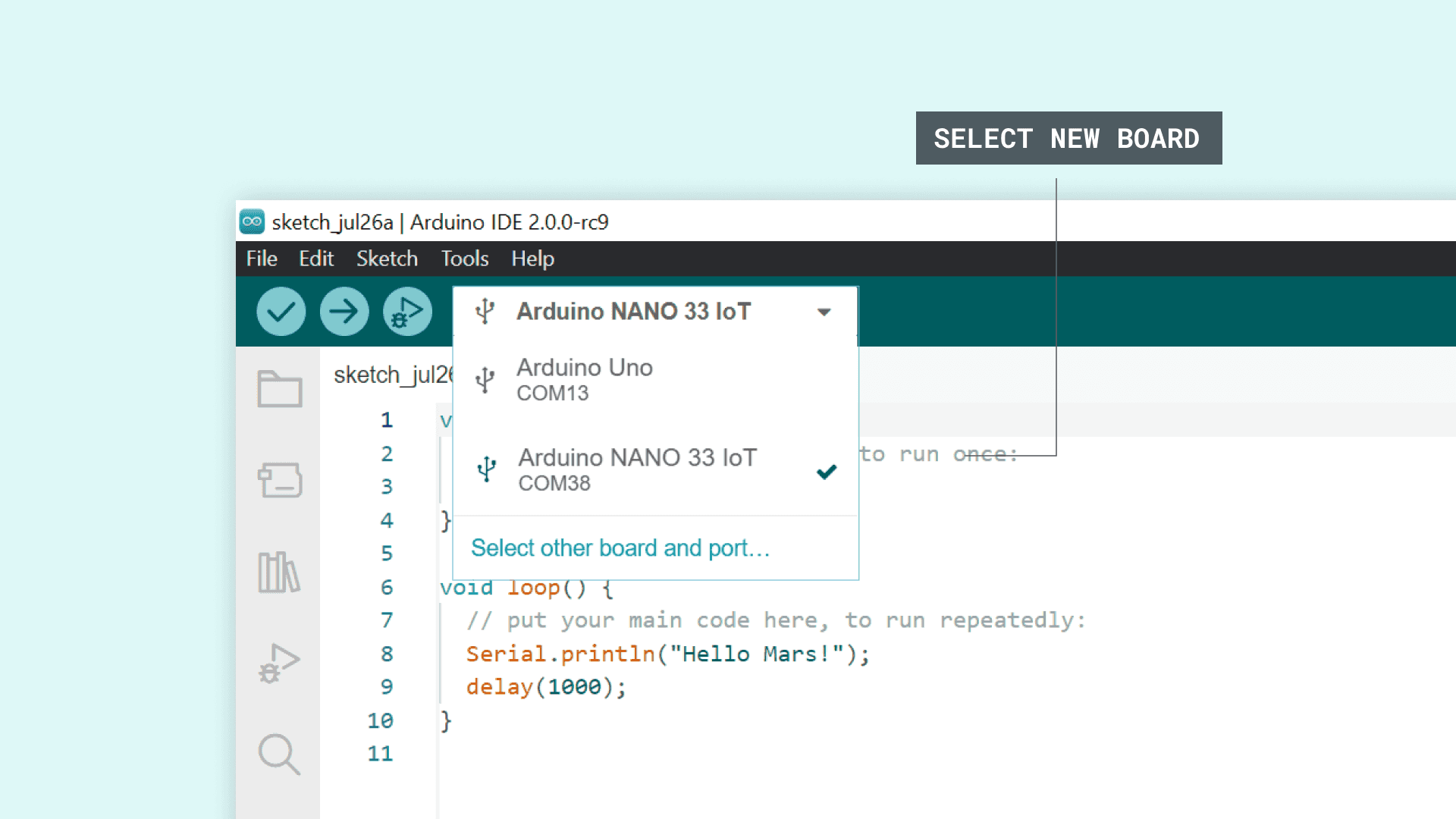Image resolution: width=1456 pixels, height=819 pixels.
Task: Click the Arduino IDE logo in title bar
Action: pyautogui.click(x=252, y=221)
